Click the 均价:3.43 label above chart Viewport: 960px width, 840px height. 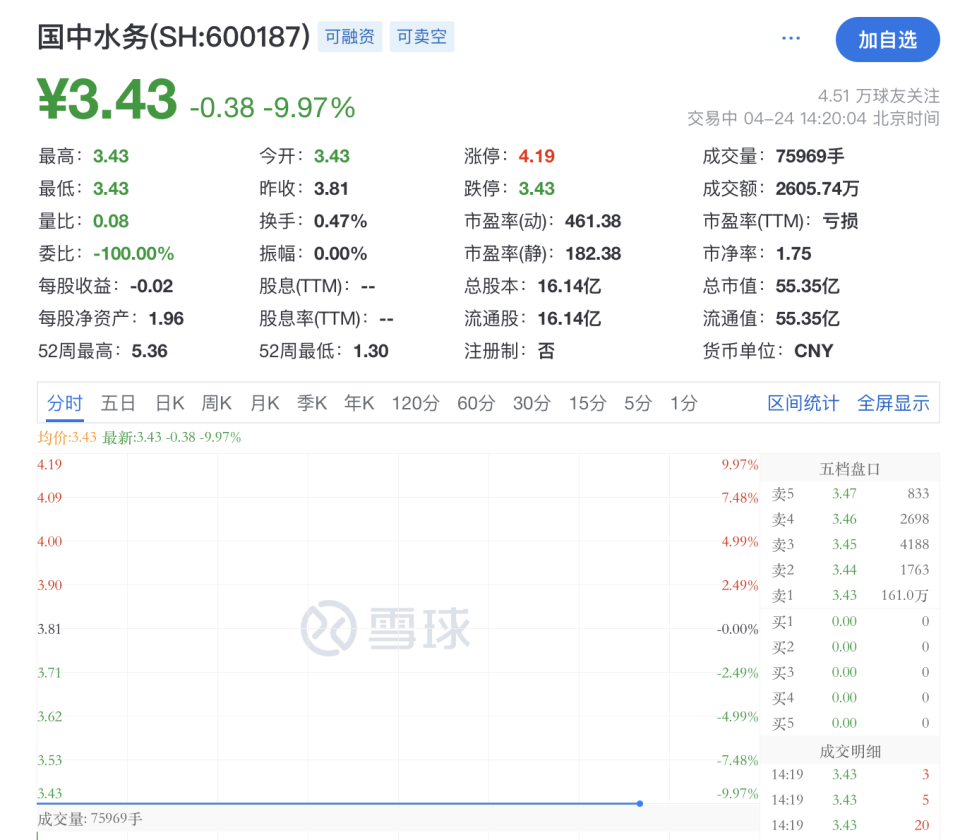pos(67,437)
